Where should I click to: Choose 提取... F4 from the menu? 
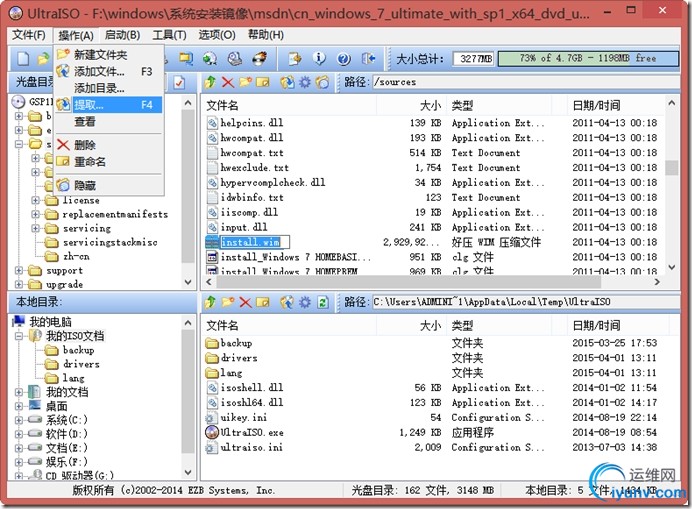(x=109, y=105)
